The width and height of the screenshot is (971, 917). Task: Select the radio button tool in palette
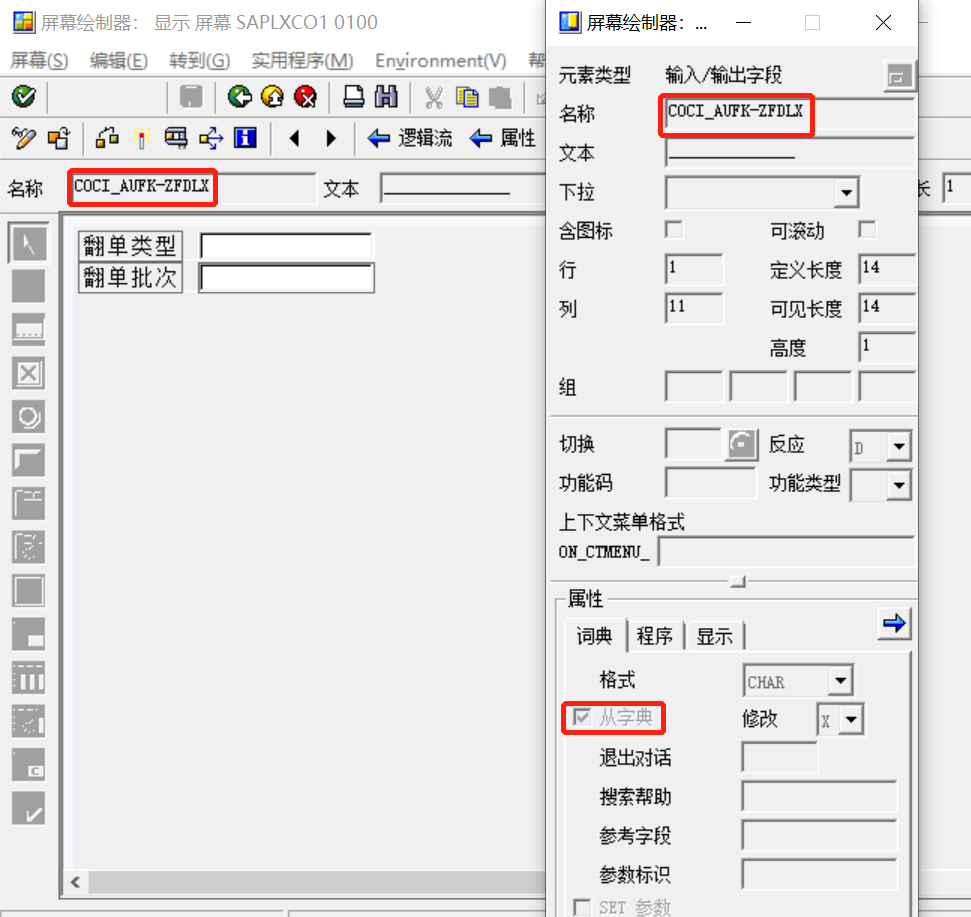tap(28, 417)
